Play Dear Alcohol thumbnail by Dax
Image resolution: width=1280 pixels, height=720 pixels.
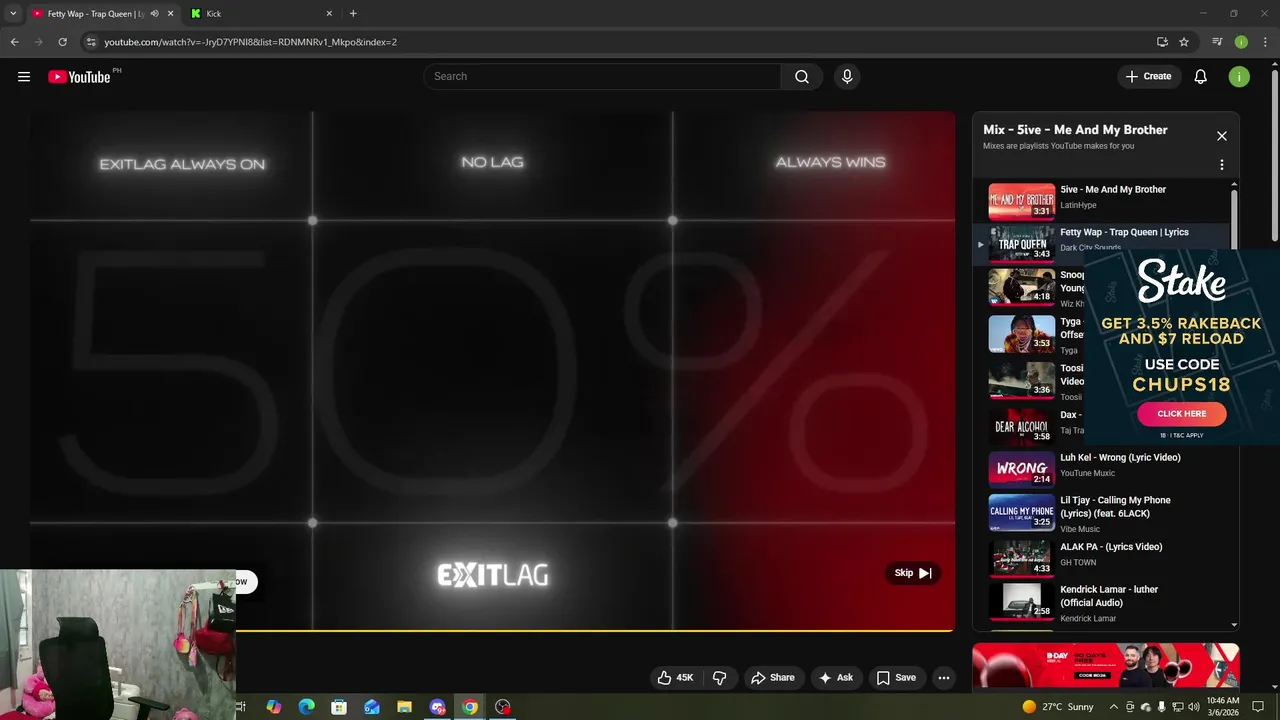[1021, 426]
